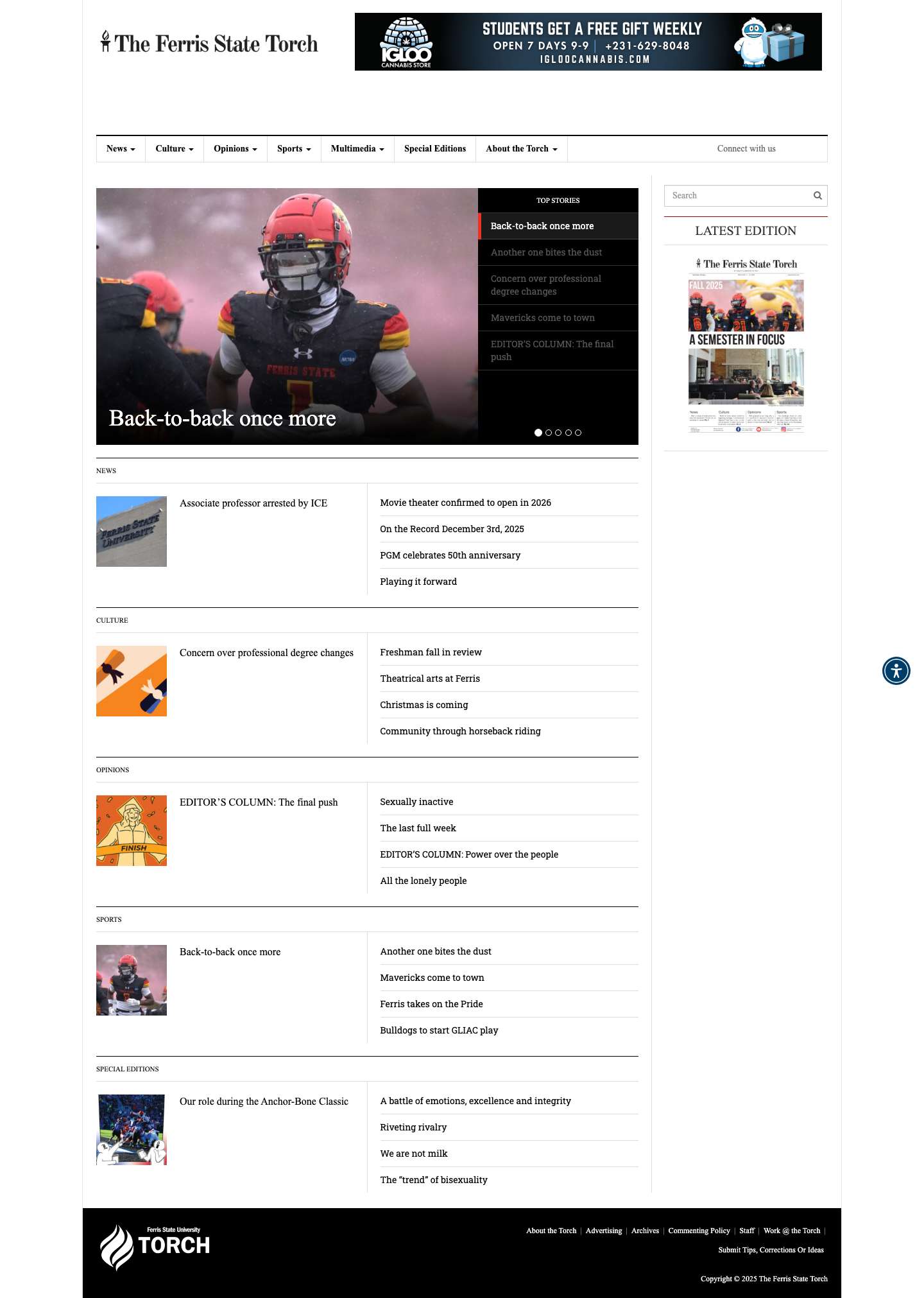Click the search magnifier icon

point(817,196)
